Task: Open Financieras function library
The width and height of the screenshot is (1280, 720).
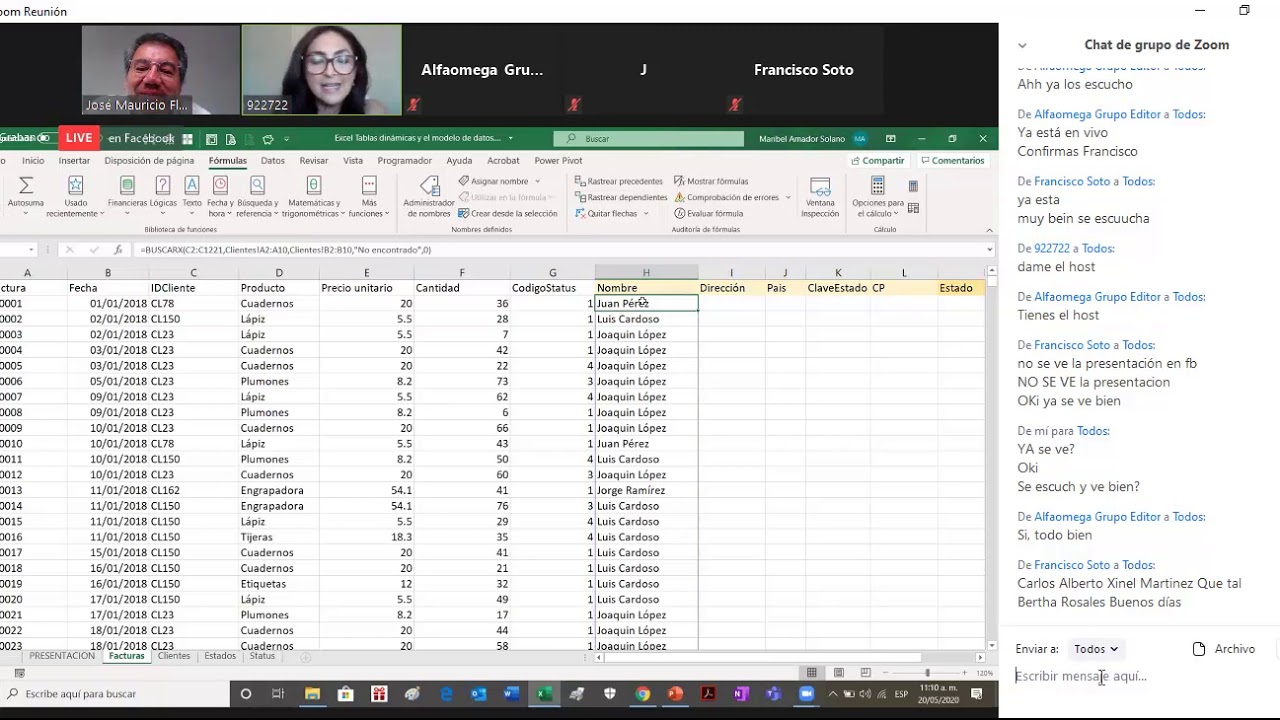Action: [127, 195]
